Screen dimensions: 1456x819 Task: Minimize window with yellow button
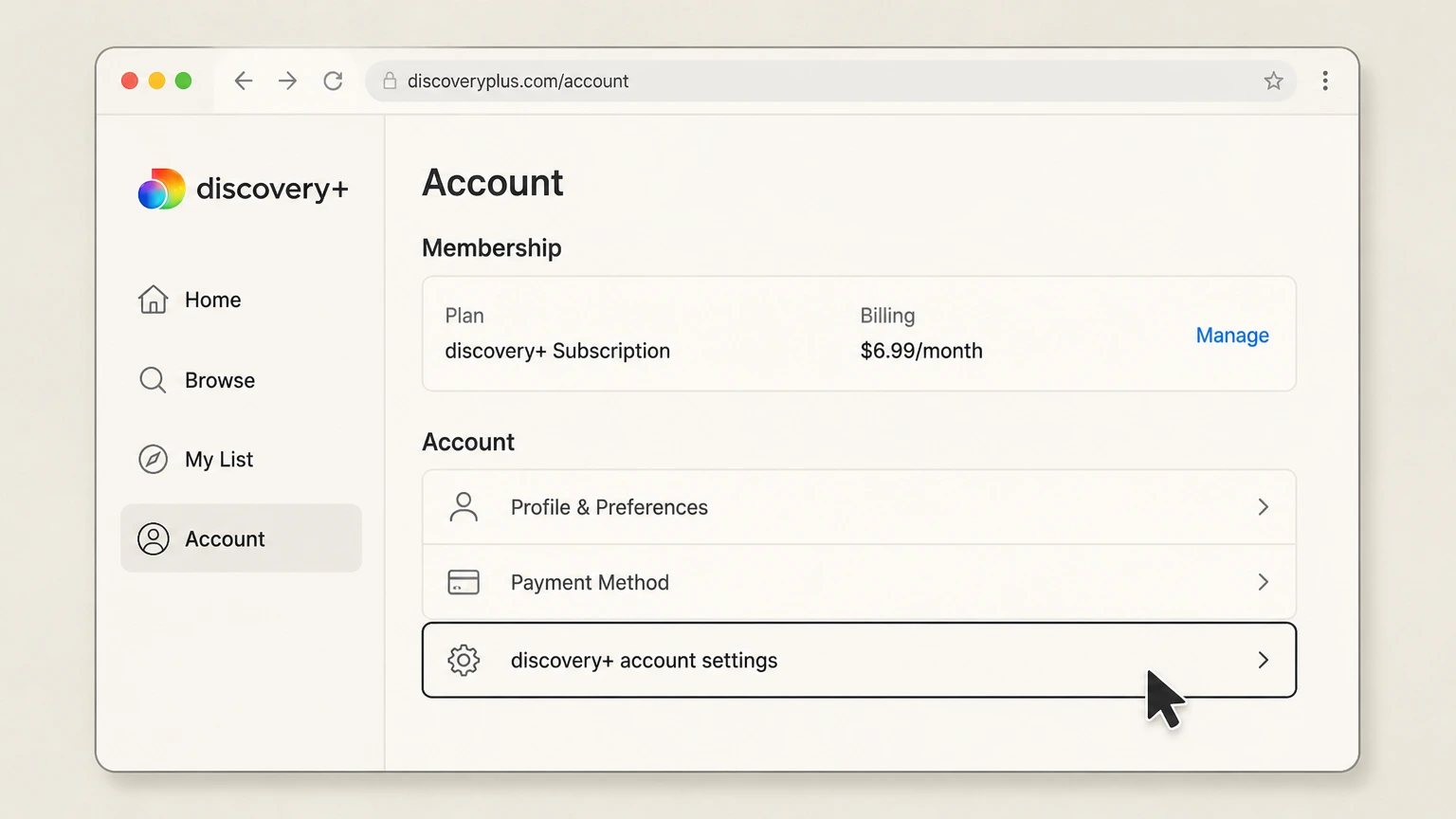coord(156,81)
